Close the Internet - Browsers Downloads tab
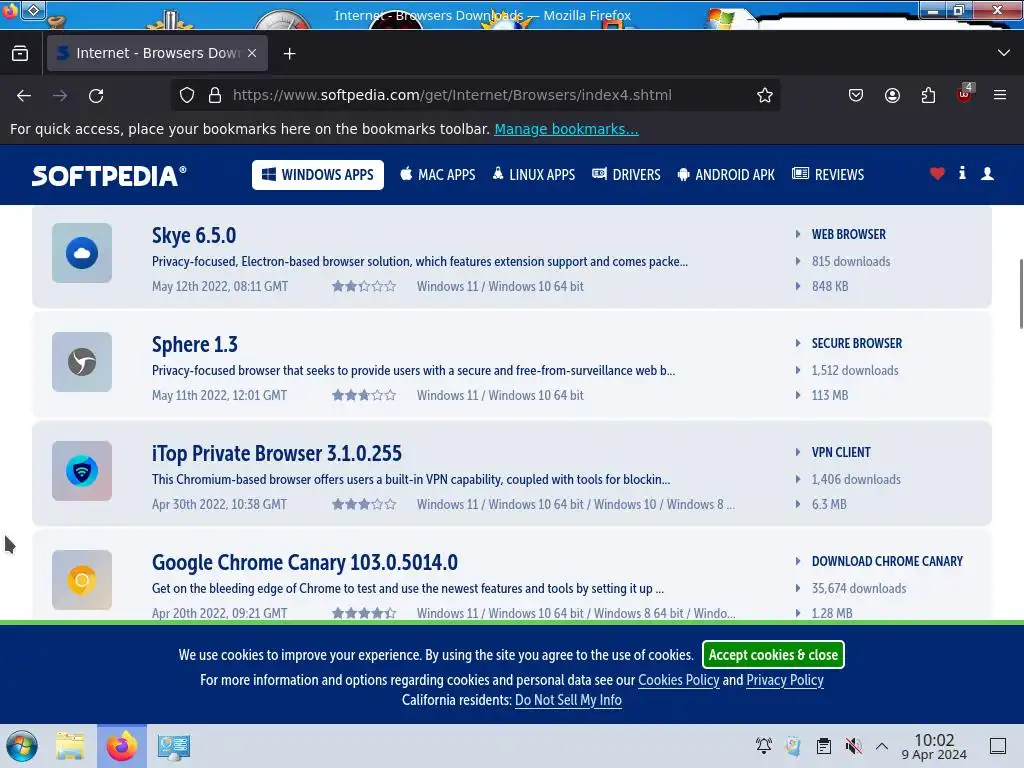The height and width of the screenshot is (768, 1024). tap(252, 54)
